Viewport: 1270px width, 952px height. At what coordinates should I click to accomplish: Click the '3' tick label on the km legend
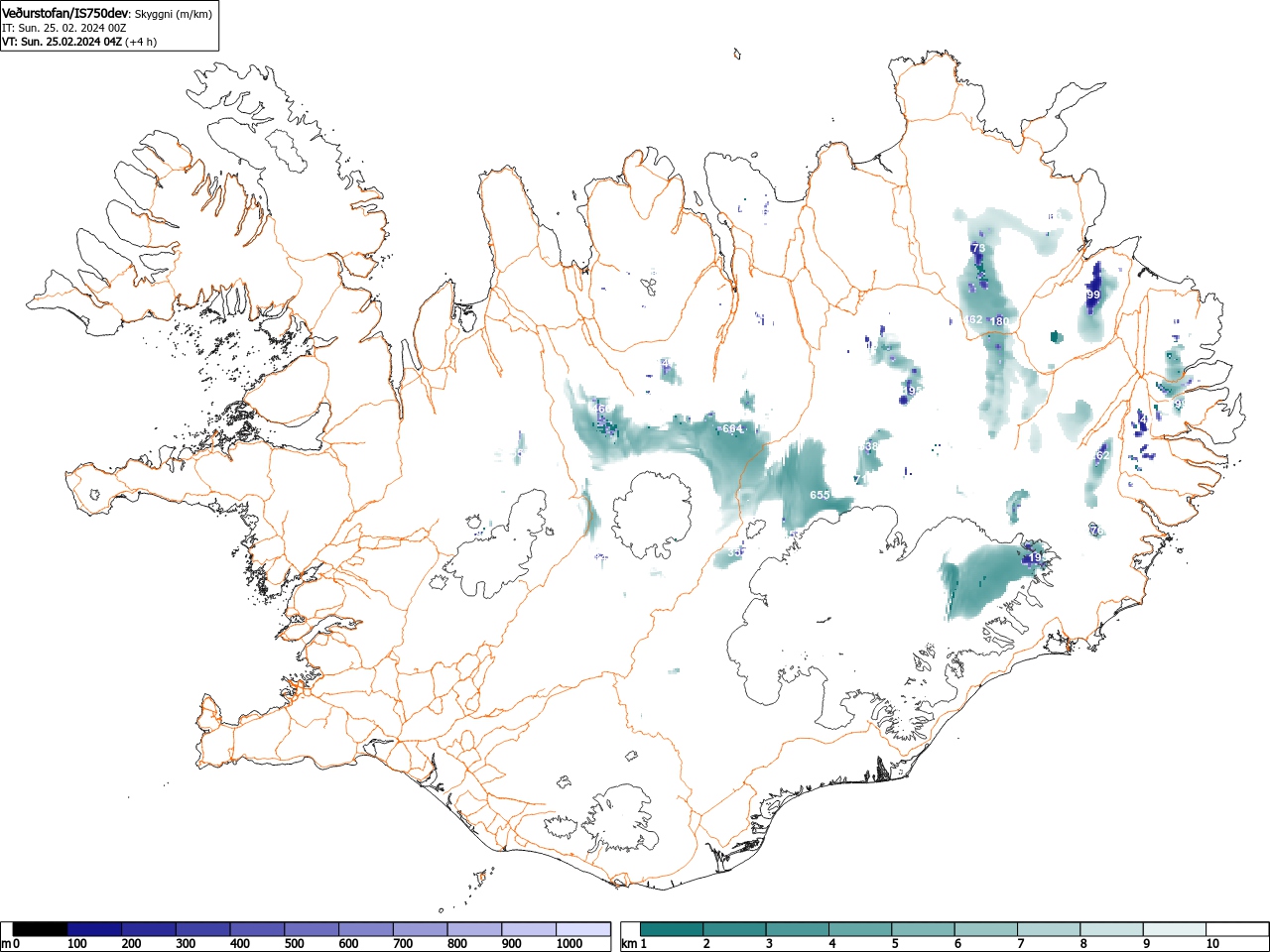(769, 944)
